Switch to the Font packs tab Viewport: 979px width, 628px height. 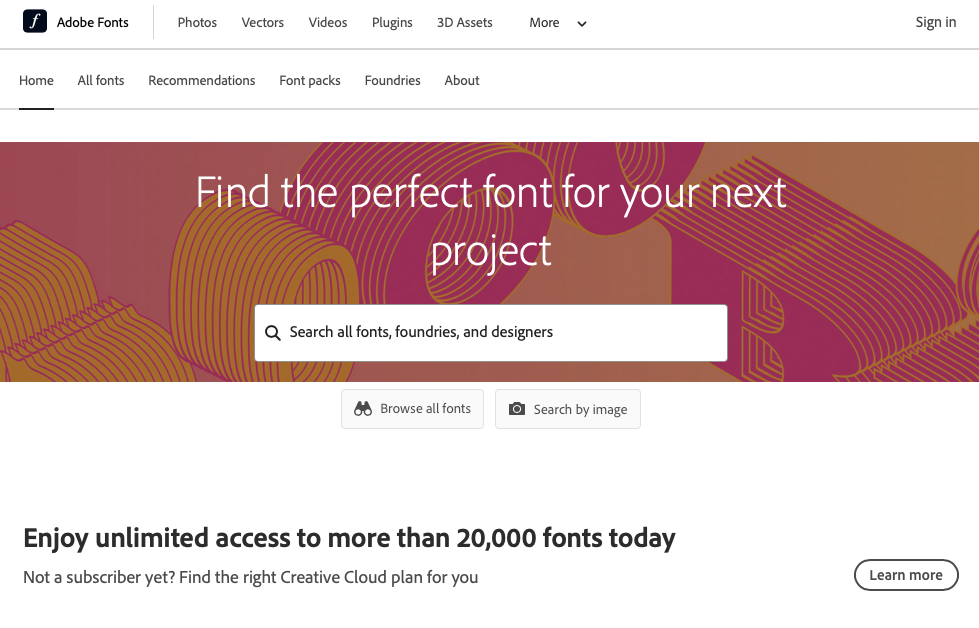310,81
